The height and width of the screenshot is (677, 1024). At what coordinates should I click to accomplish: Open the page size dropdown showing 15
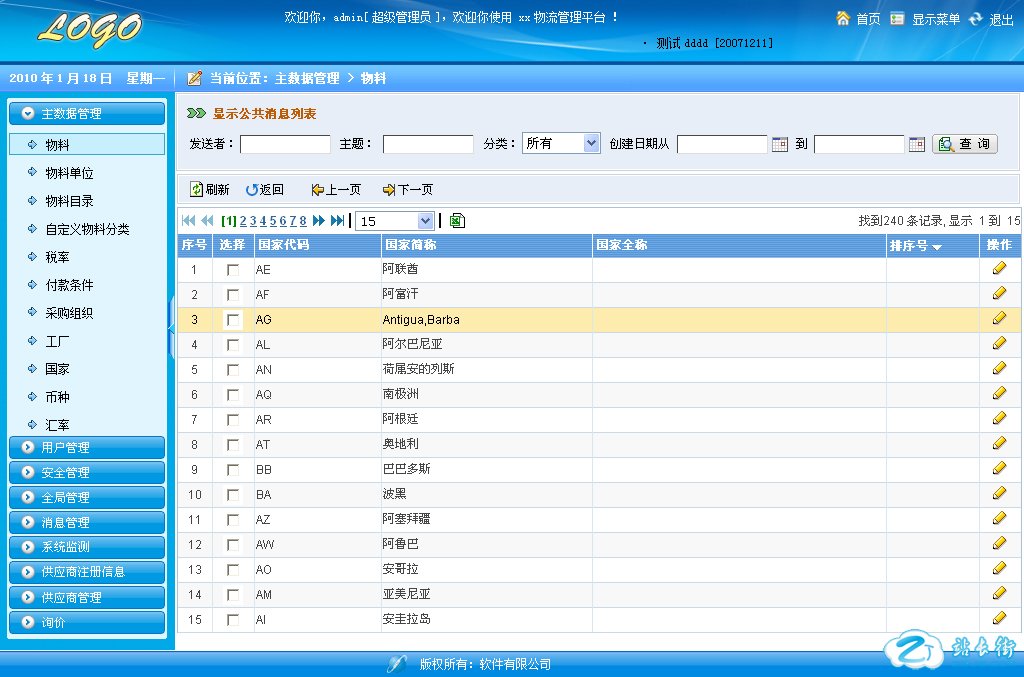(x=395, y=221)
